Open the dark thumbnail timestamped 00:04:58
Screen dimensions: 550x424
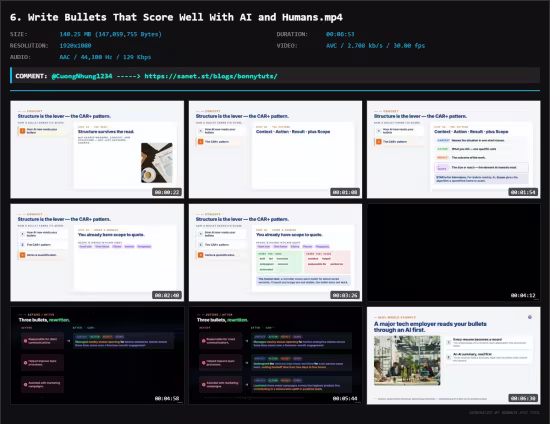coord(97,356)
